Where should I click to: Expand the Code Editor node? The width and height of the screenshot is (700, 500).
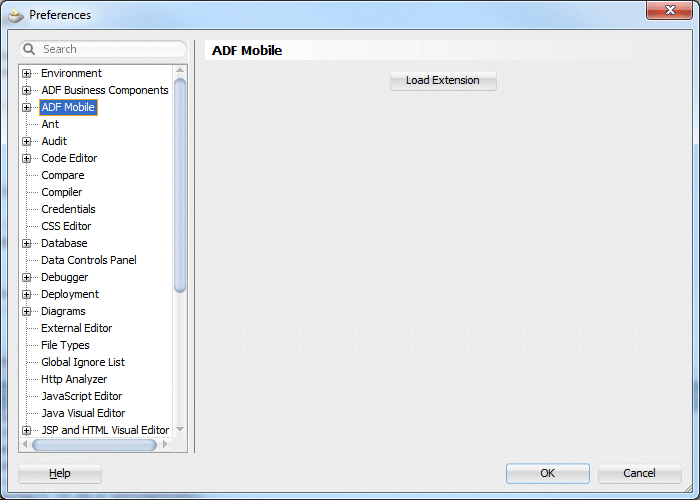(x=27, y=158)
